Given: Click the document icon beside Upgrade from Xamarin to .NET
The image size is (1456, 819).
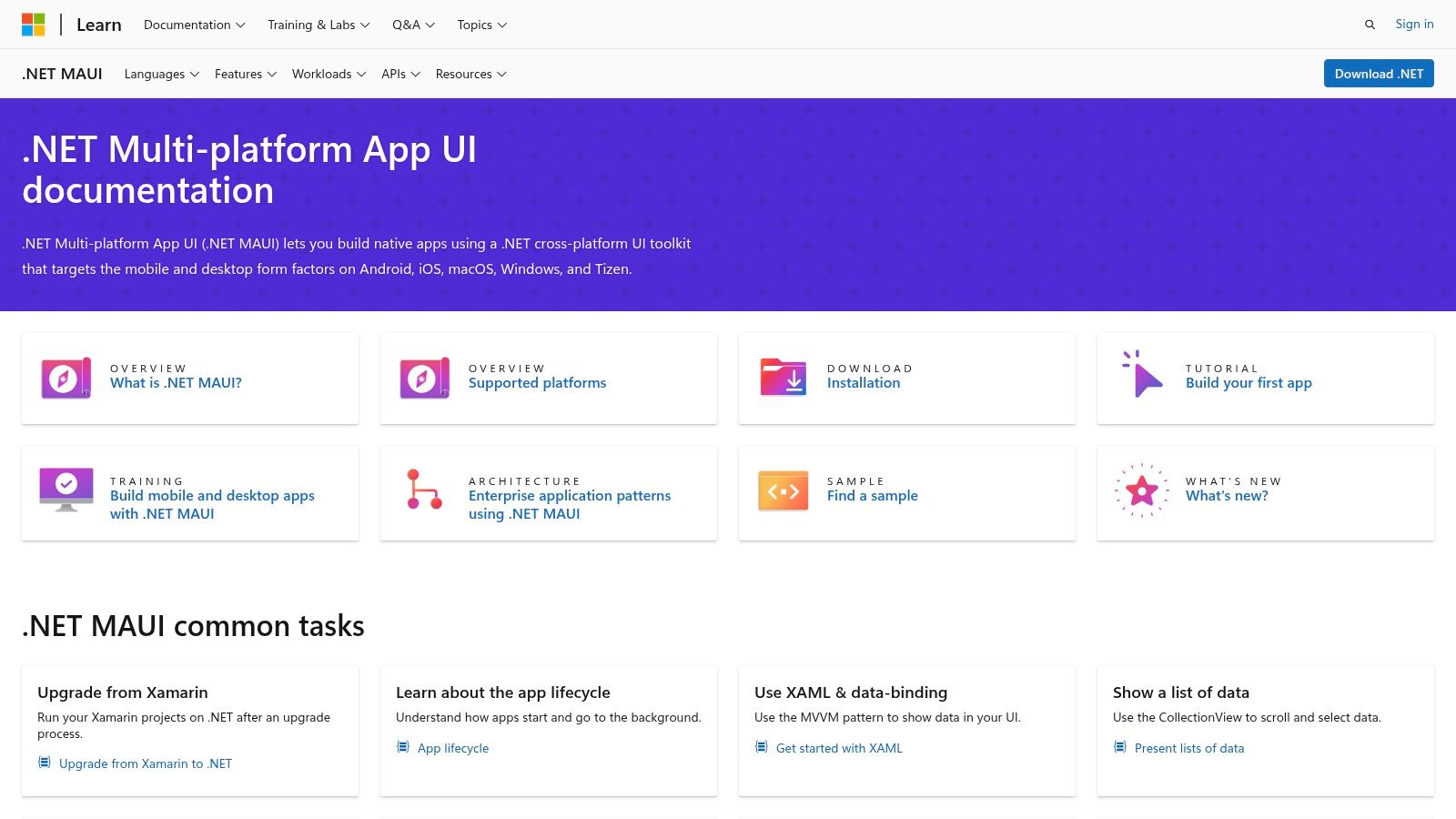Looking at the screenshot, I should [x=44, y=763].
